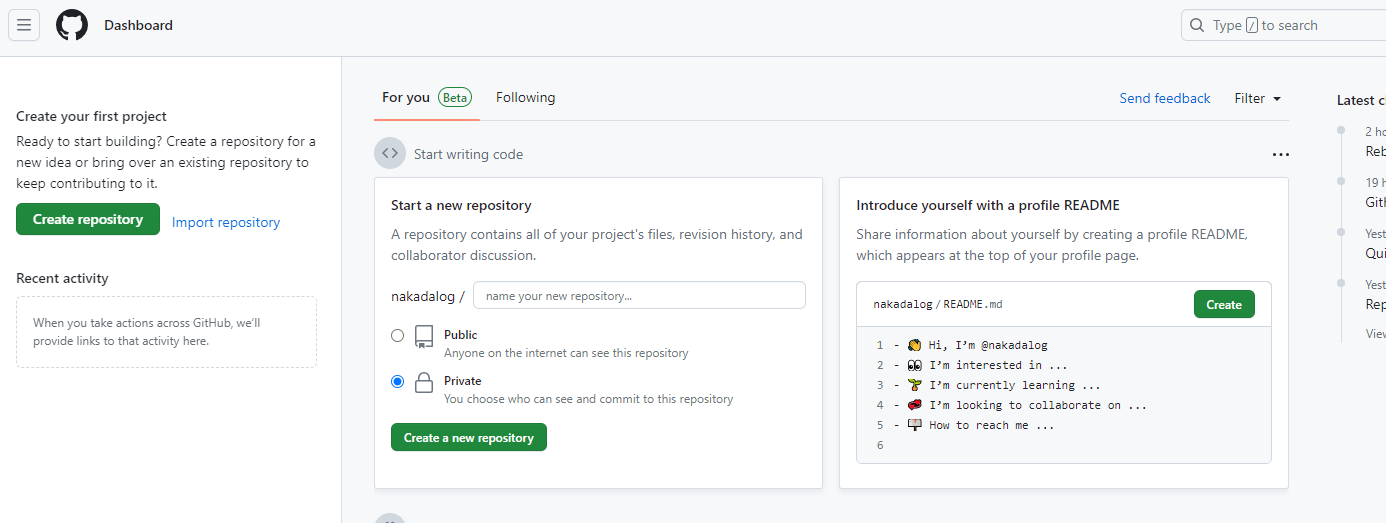Click the Private repository lock icon
1386x523 pixels.
pos(424,382)
